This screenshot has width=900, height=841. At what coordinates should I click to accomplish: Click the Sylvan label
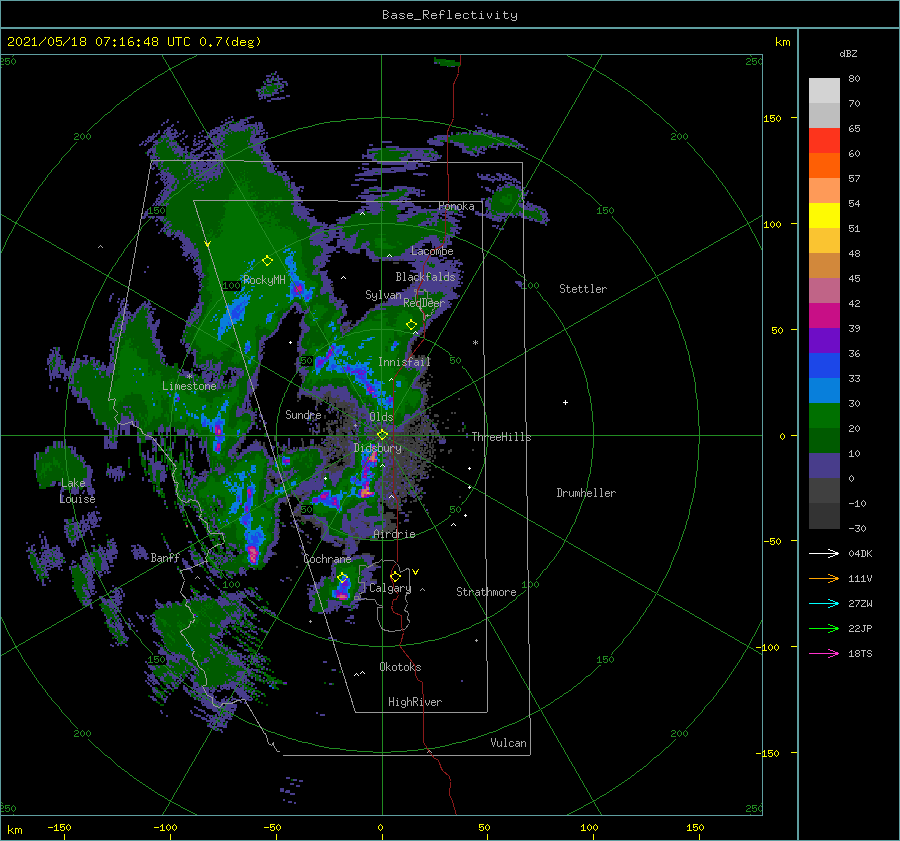point(383,295)
